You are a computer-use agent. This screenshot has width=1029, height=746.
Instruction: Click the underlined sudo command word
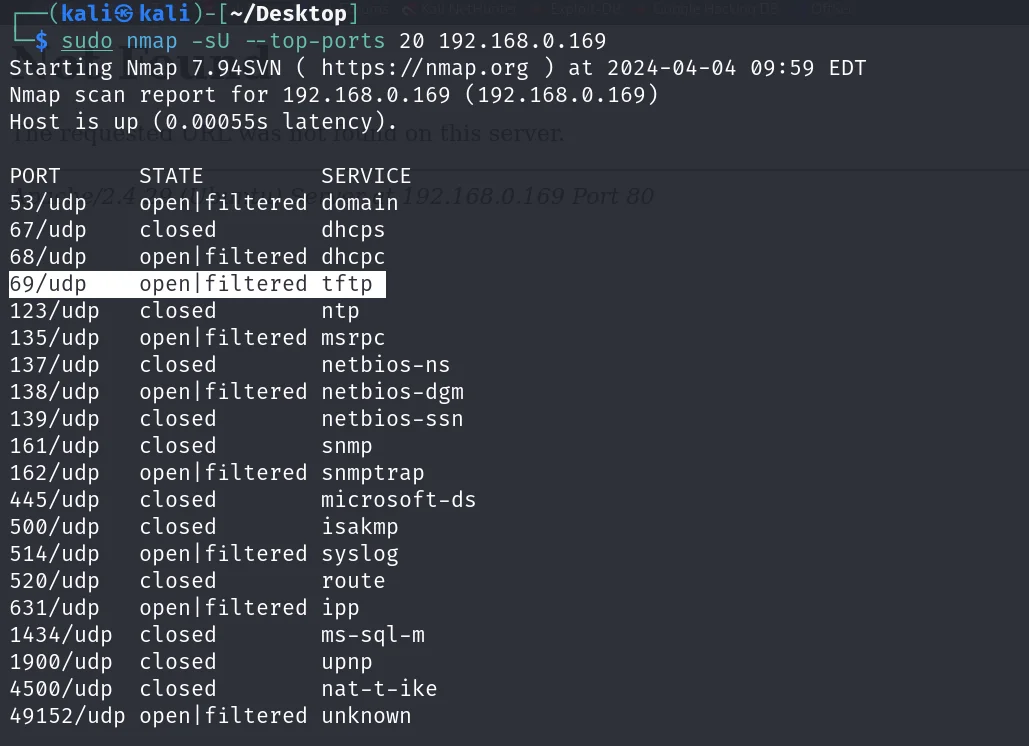(87, 41)
